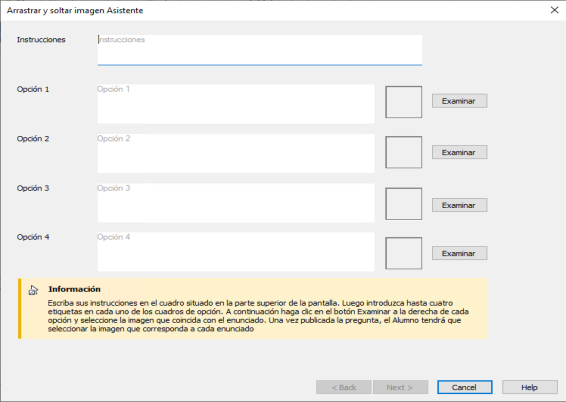Click Examinar button for Opción 3

[459, 205]
